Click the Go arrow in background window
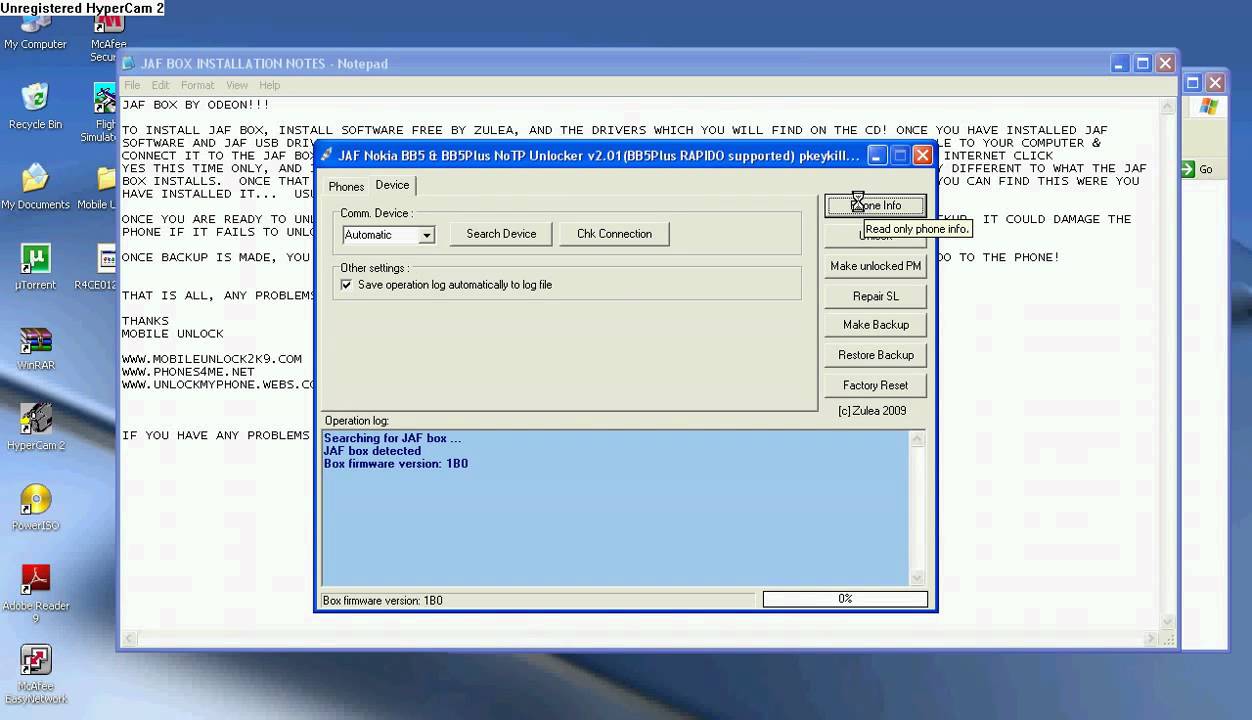This screenshot has height=720, width=1252. coord(1188,169)
